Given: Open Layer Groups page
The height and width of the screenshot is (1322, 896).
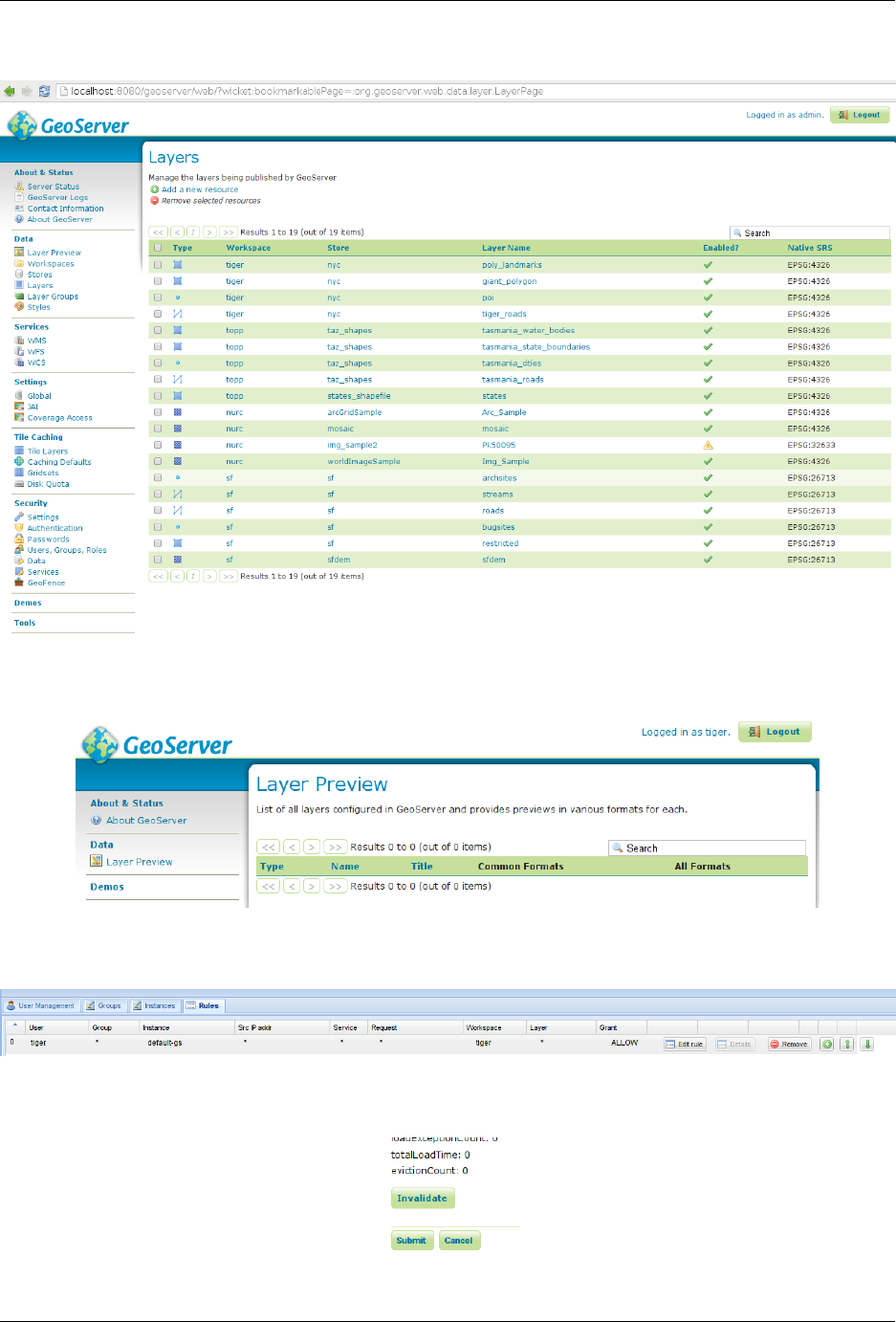Looking at the screenshot, I should coord(53,297).
